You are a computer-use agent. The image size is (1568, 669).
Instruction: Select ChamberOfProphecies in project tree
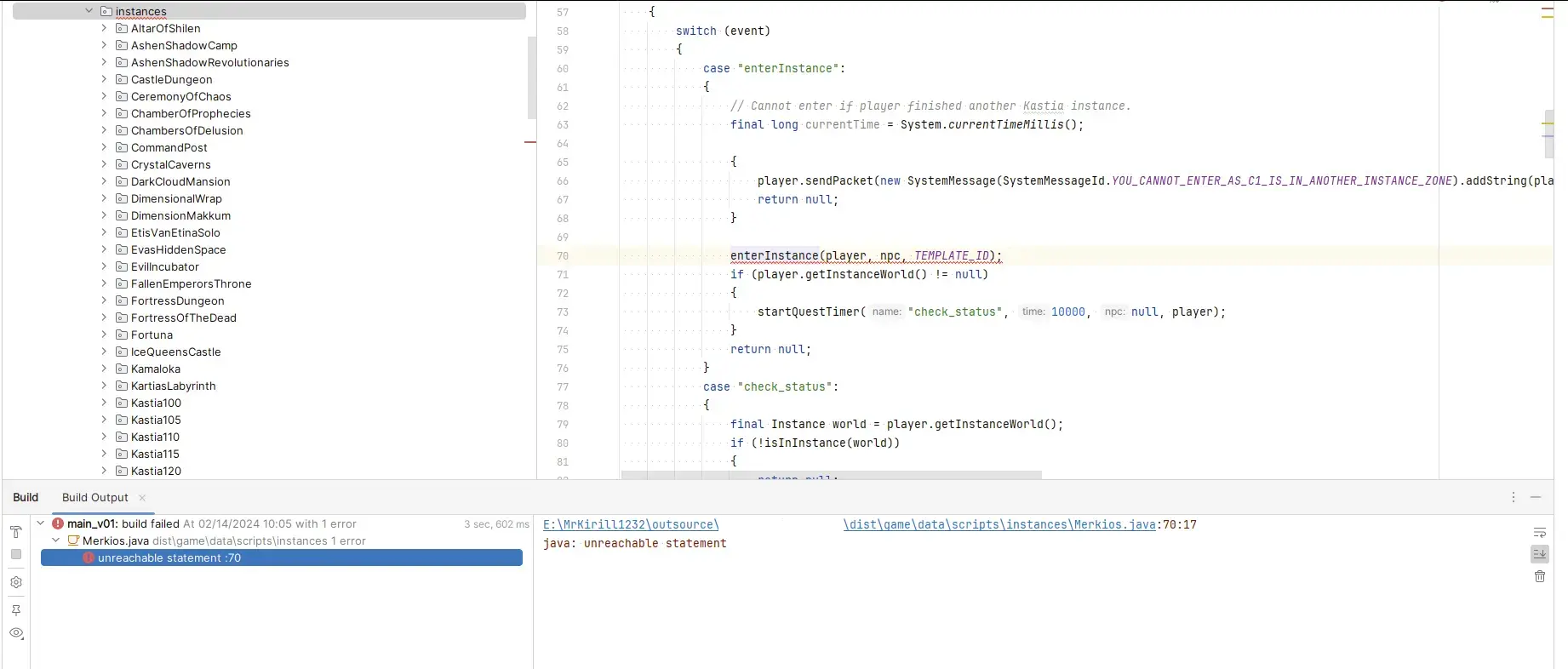[191, 114]
